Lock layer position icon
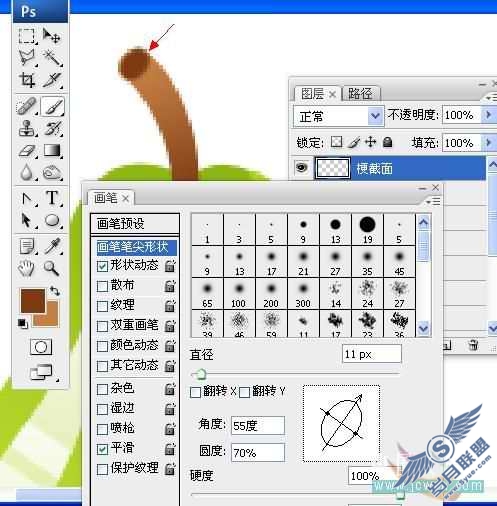Image resolution: width=497 pixels, height=506 pixels. (x=371, y=142)
